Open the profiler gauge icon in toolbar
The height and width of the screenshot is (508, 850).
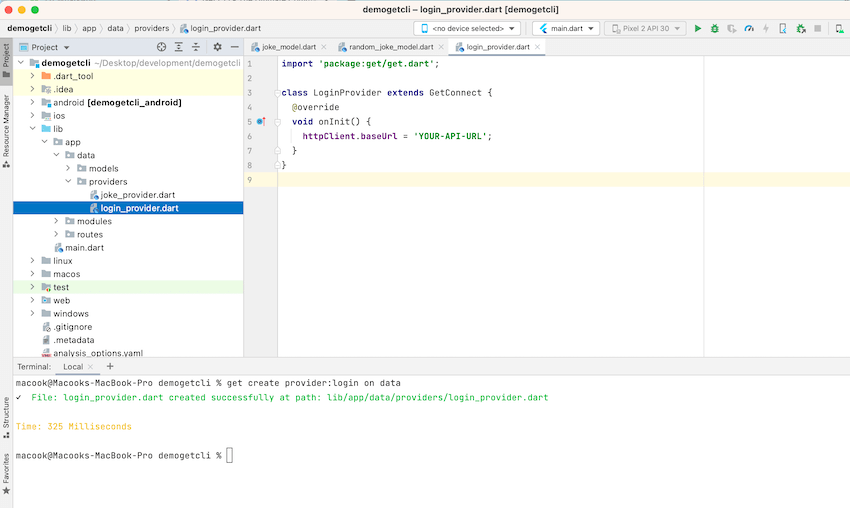tap(748, 29)
